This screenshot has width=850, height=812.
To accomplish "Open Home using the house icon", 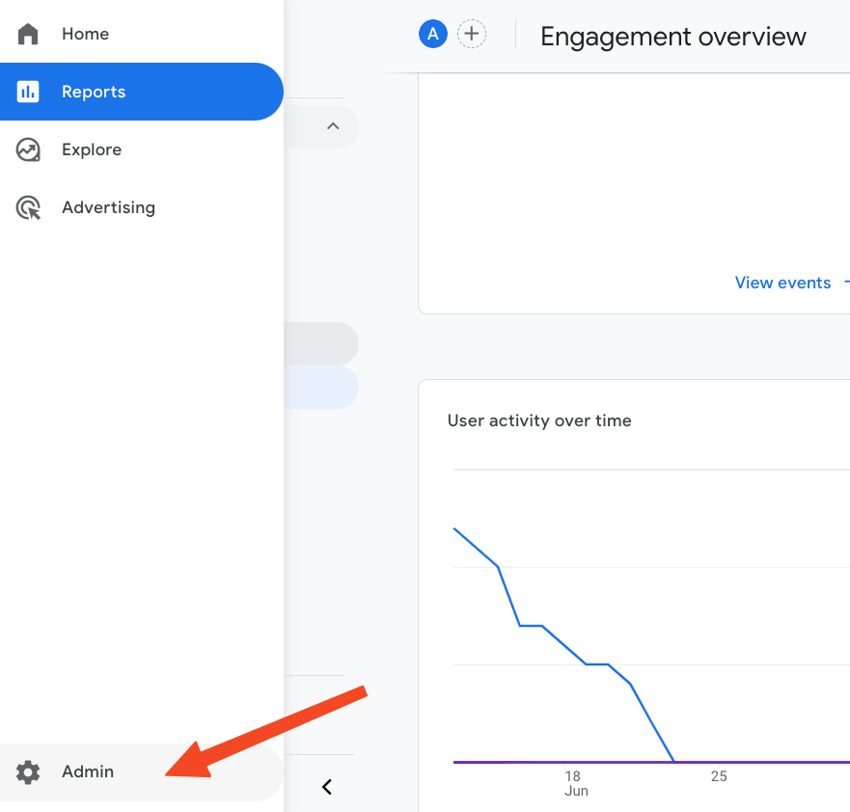I will 28,33.
